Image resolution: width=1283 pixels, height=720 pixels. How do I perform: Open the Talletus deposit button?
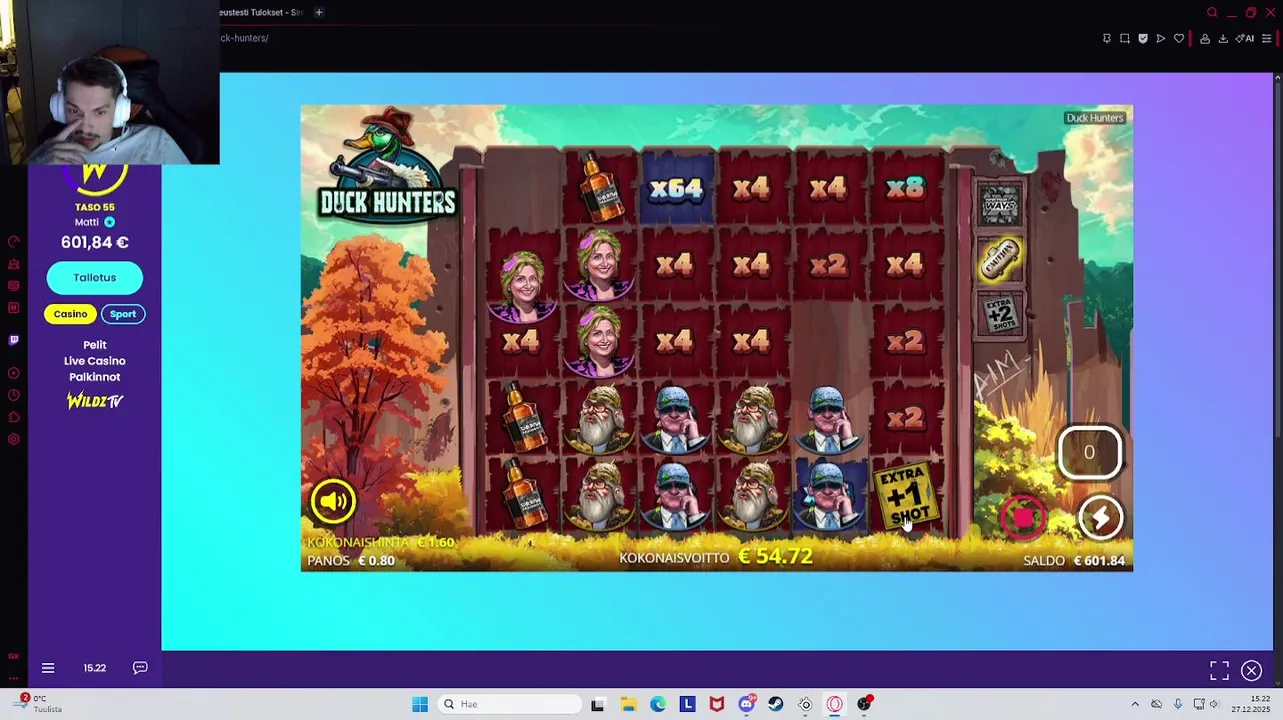[95, 278]
